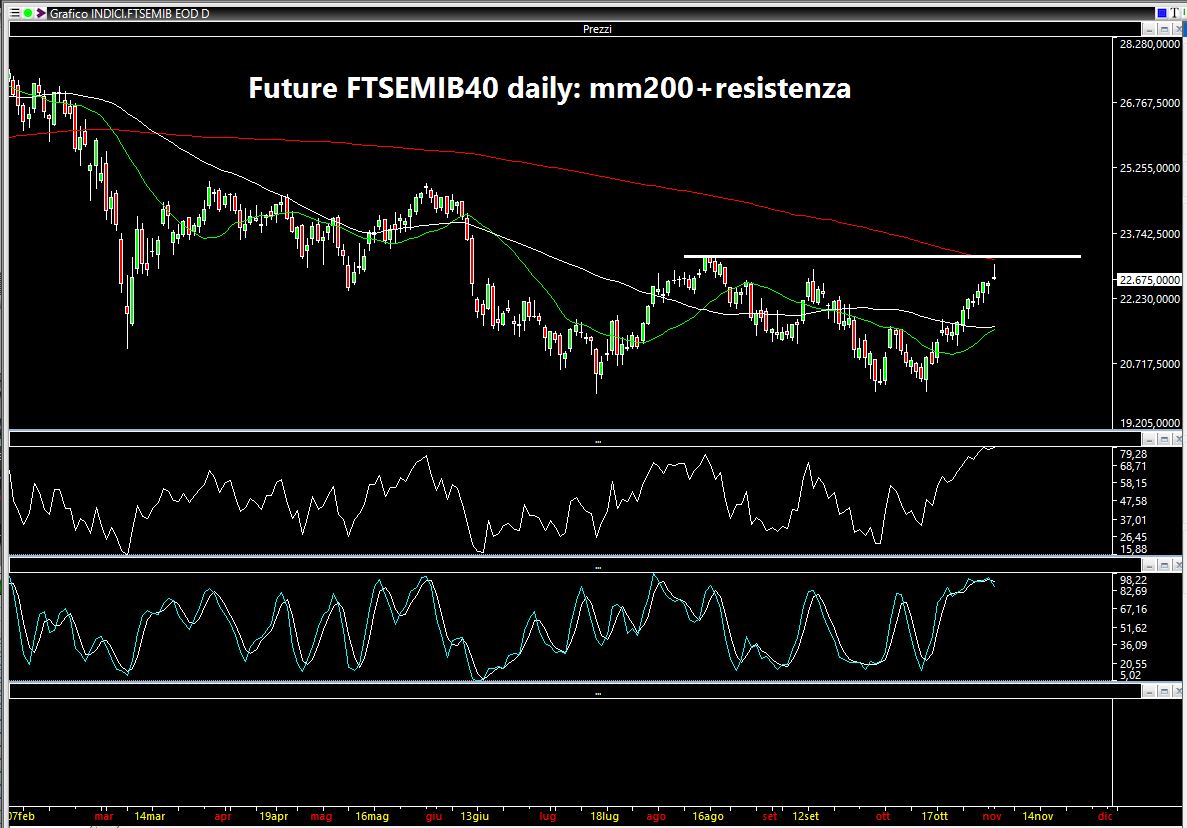Maximize the stochastic panel with 98,22 scale
Screen dimensions: 1187x828
click(1164, 565)
